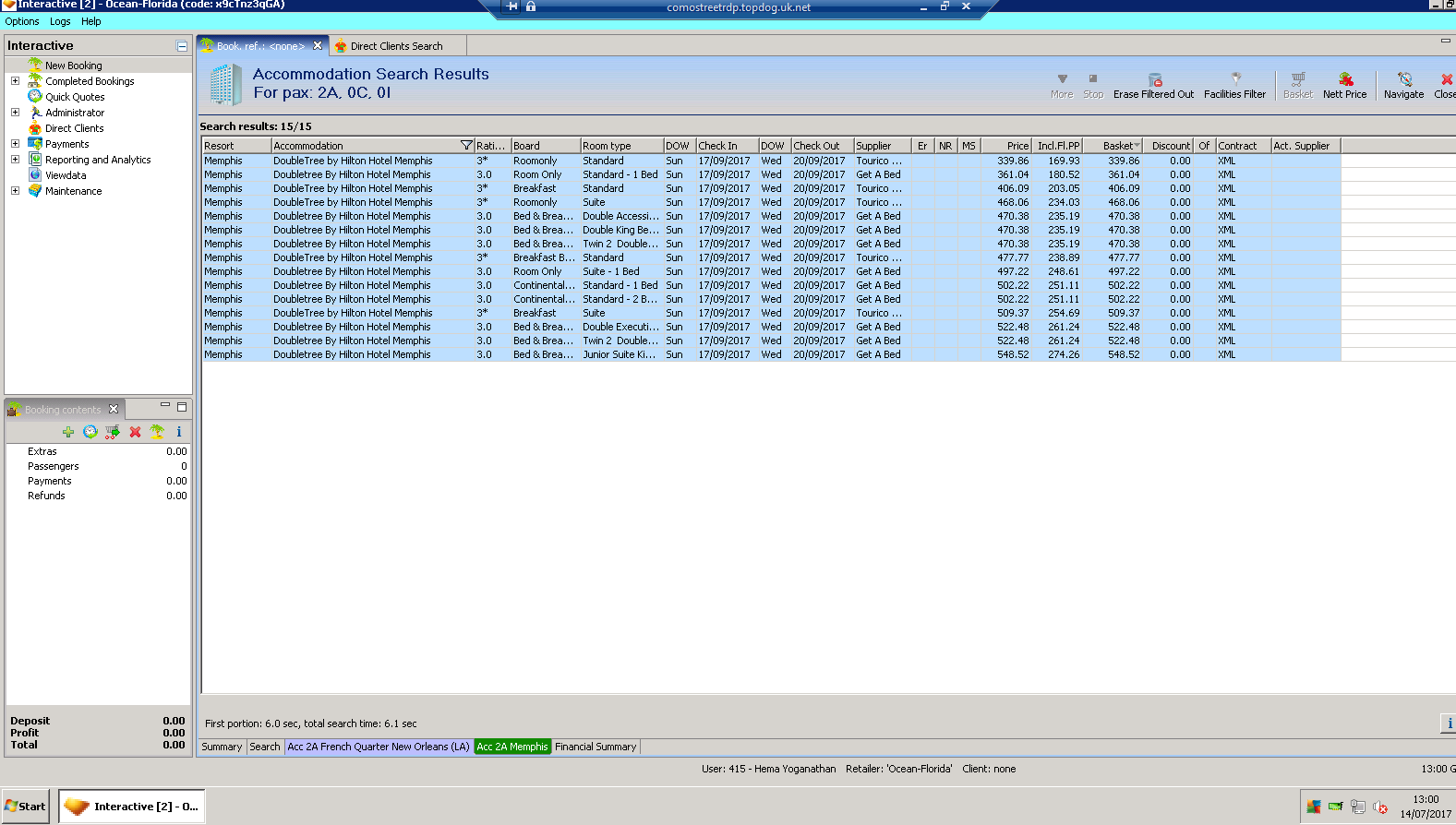1456x825 pixels.
Task: Select the Acc 2A Memphis tab
Action: tap(512, 747)
